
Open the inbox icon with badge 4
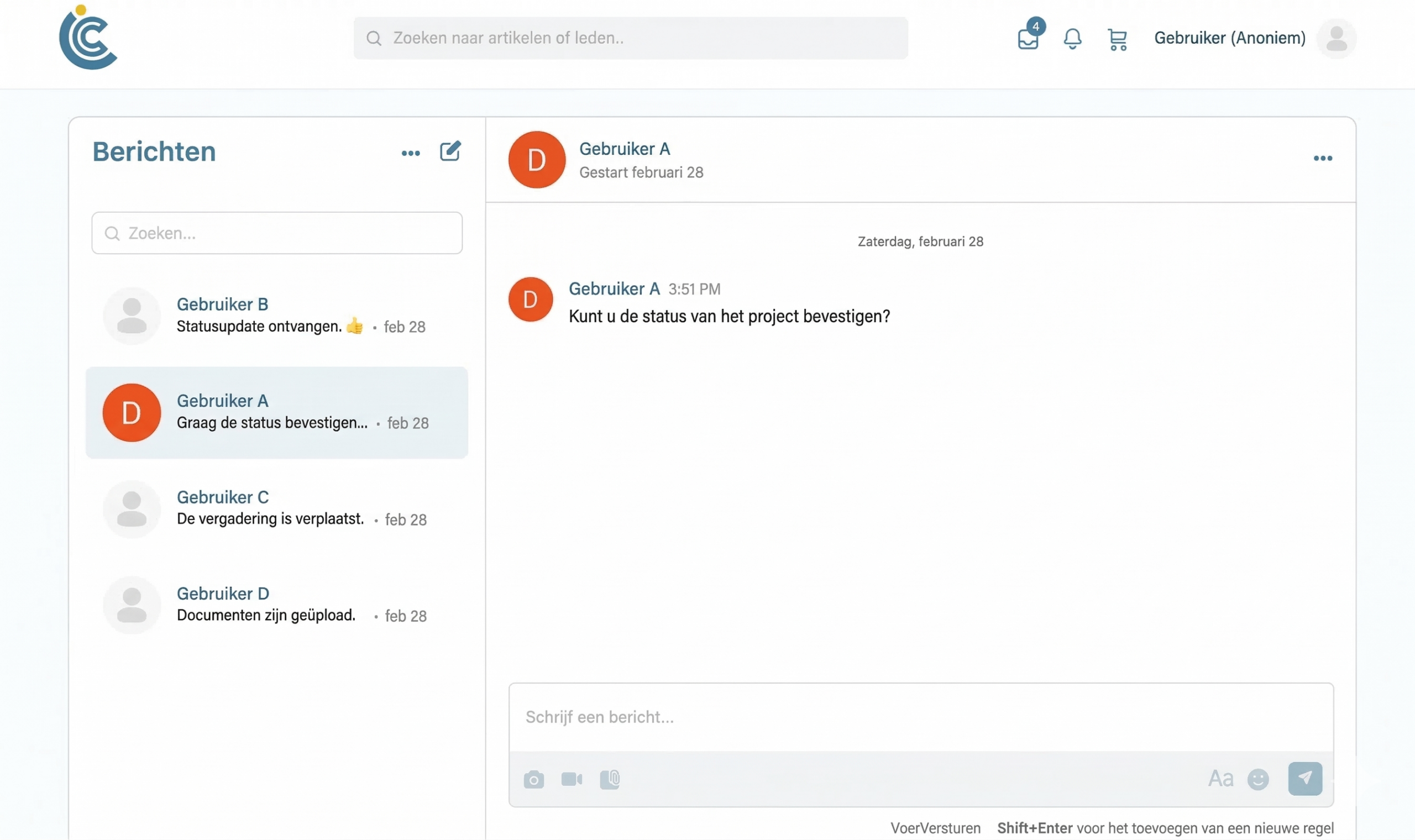(1028, 39)
